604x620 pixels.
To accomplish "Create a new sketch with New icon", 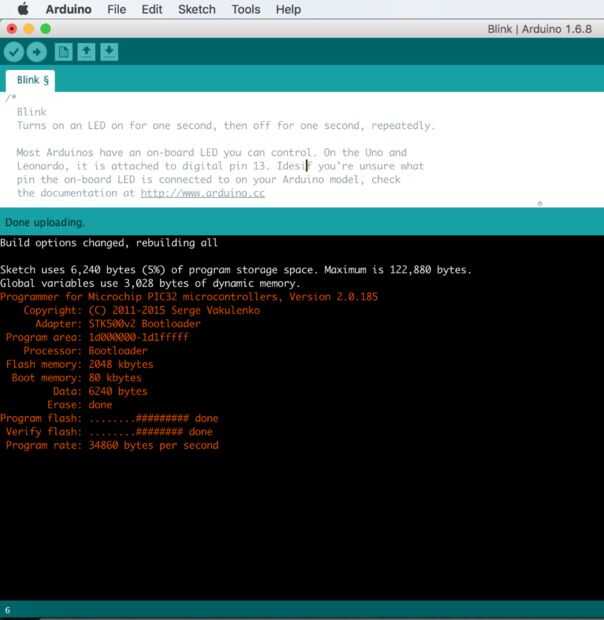I will coord(63,52).
